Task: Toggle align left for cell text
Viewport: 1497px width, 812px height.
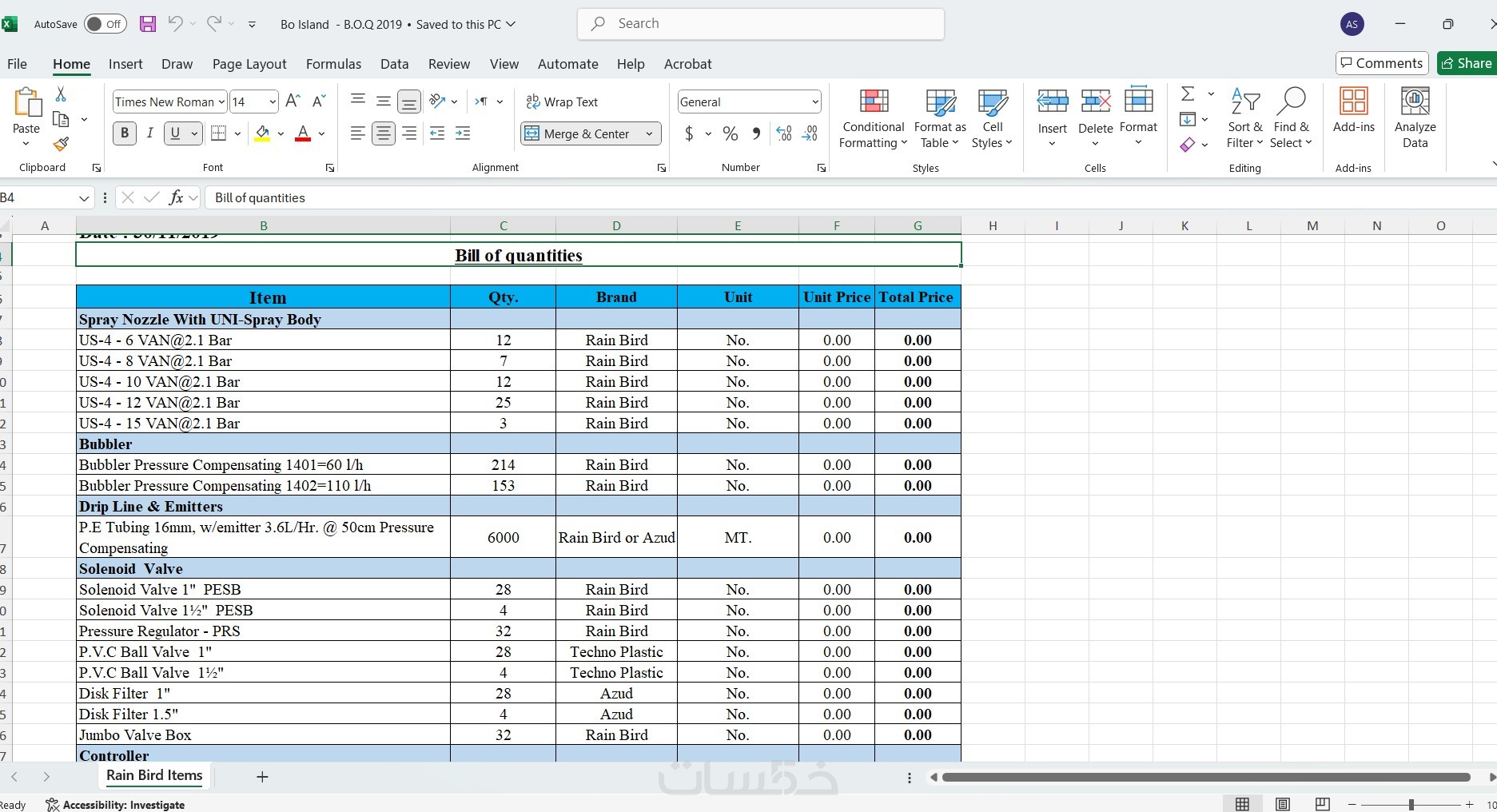Action: pyautogui.click(x=358, y=133)
